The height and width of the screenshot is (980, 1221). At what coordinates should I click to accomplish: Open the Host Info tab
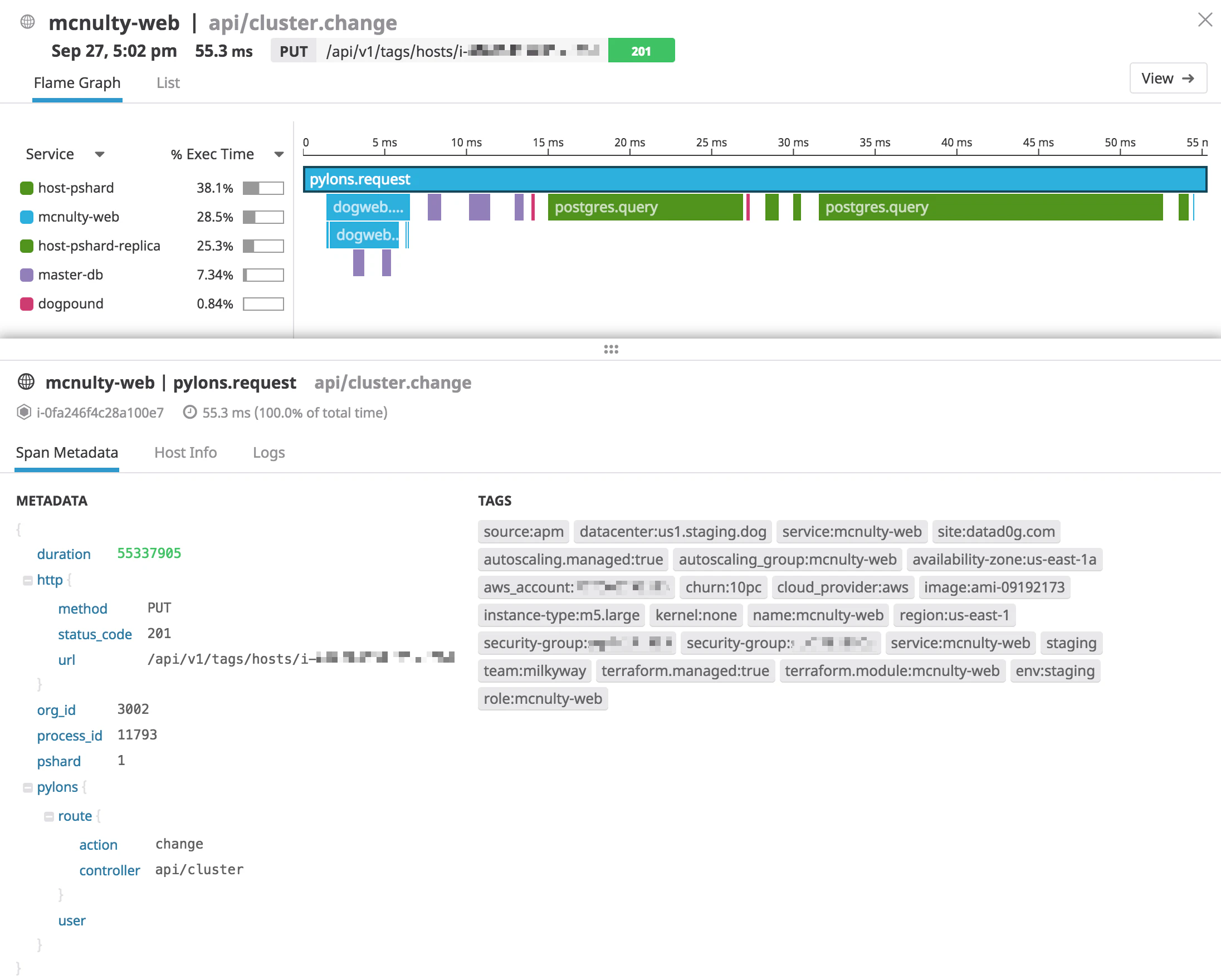coord(185,452)
